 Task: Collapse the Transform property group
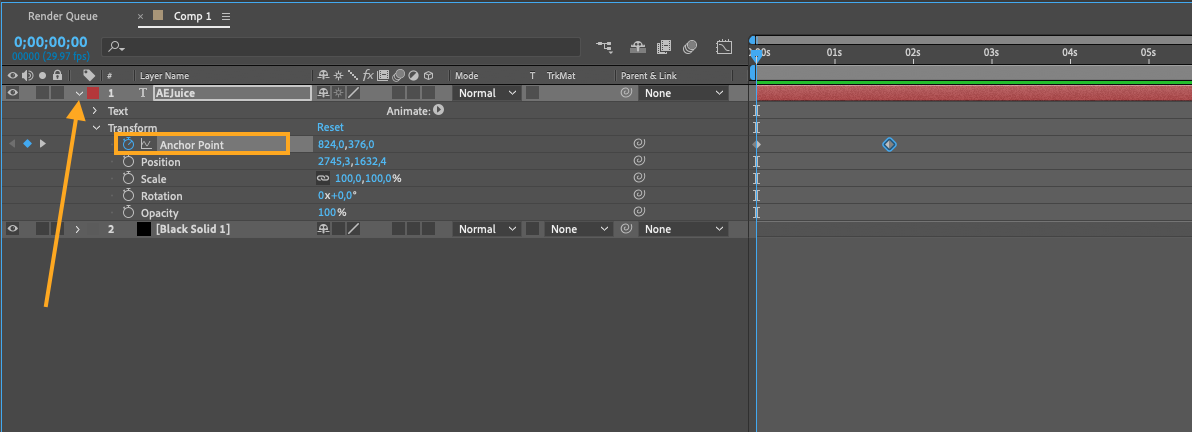pyautogui.click(x=96, y=128)
